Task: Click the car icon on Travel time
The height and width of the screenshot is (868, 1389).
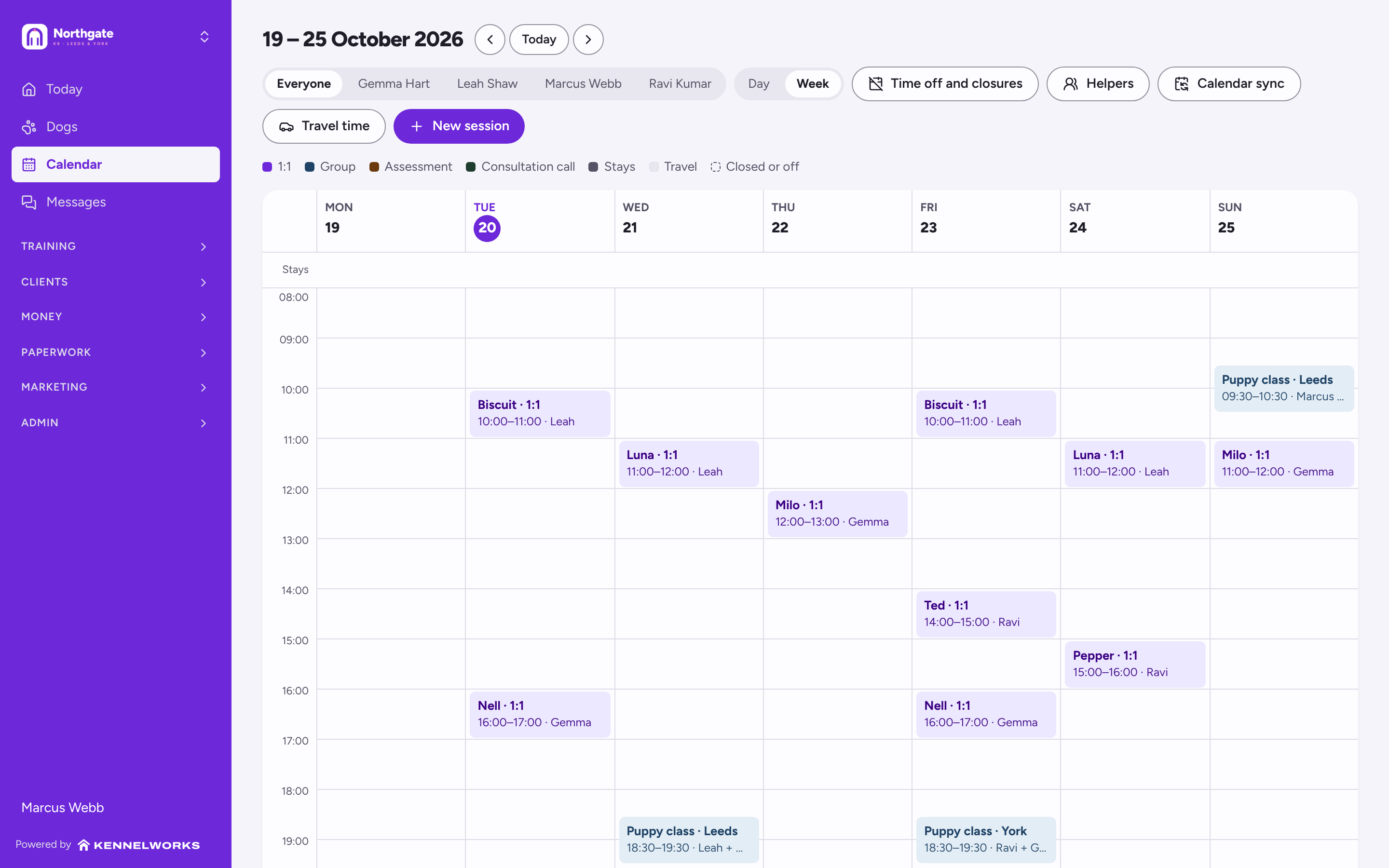Action: pos(286,126)
